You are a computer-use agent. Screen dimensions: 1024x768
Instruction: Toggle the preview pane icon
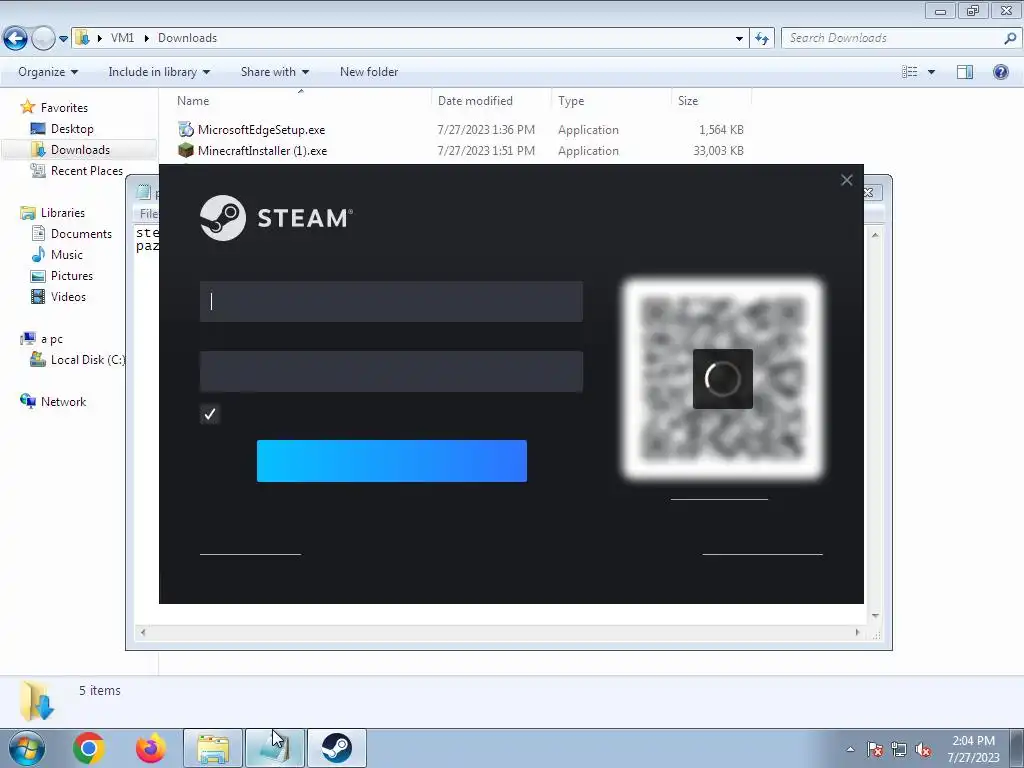pos(965,72)
